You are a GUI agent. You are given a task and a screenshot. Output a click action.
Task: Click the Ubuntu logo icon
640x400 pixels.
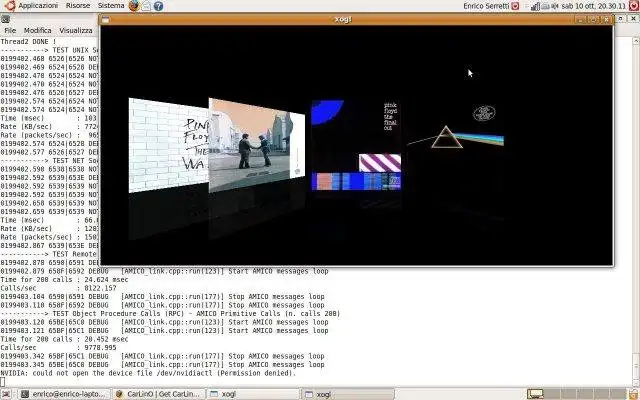tap(10, 5)
